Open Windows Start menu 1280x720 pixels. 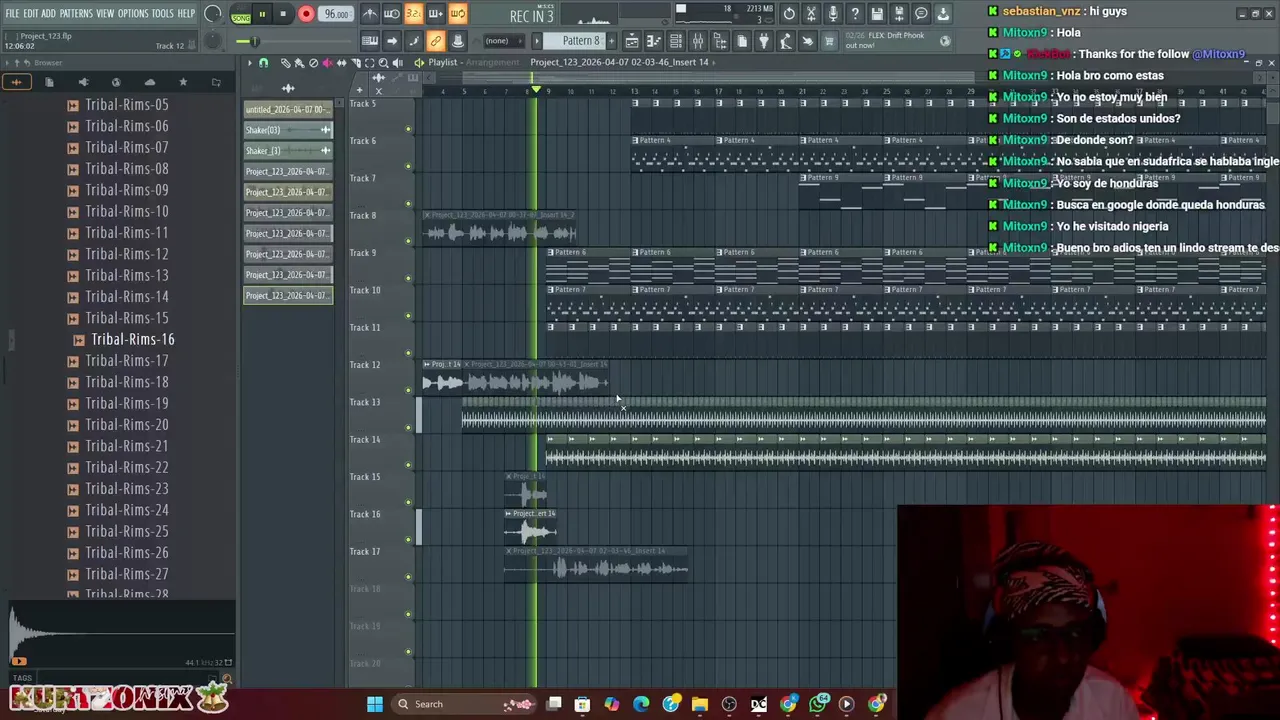coord(375,704)
